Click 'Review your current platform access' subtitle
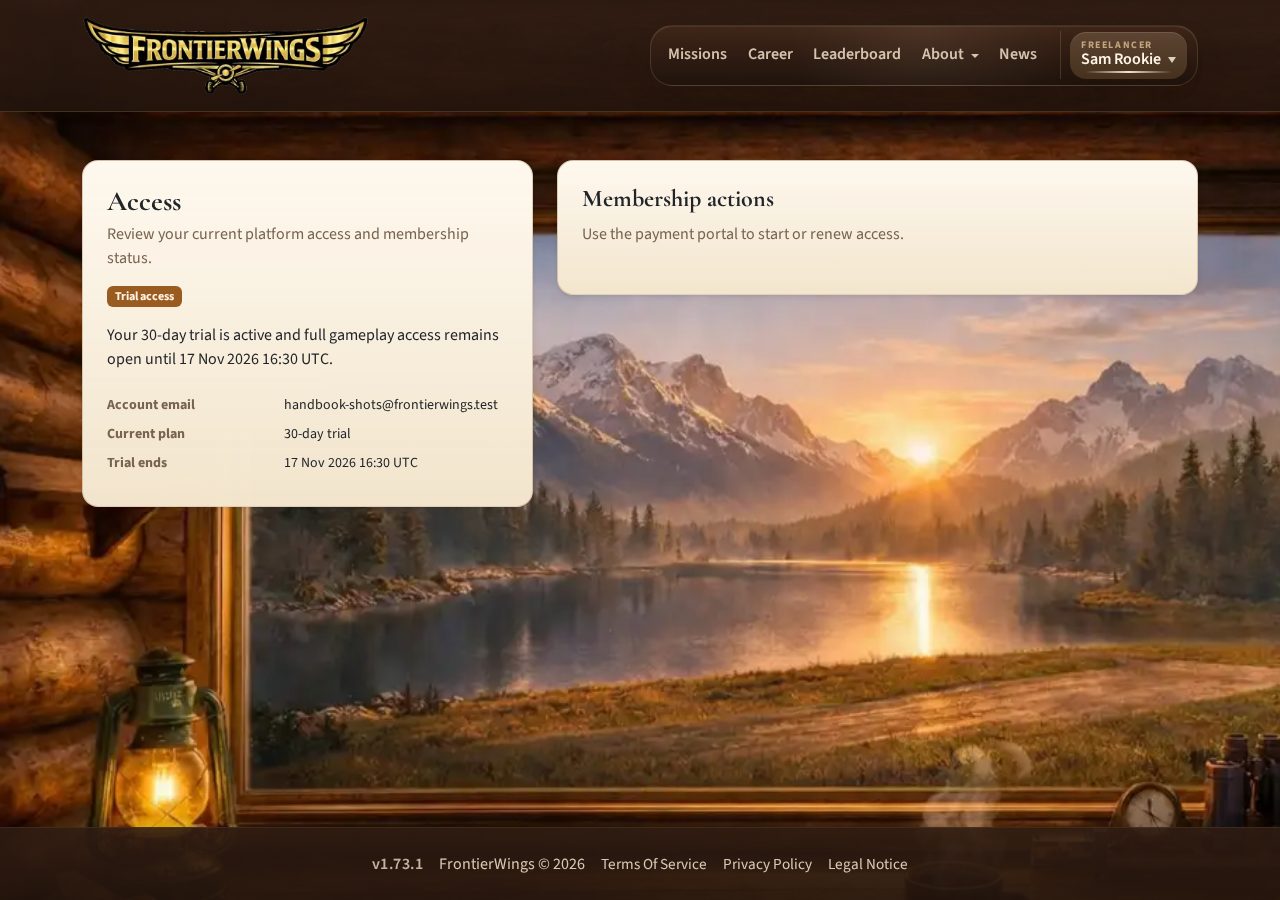1280x900 pixels. pyautogui.click(x=288, y=246)
